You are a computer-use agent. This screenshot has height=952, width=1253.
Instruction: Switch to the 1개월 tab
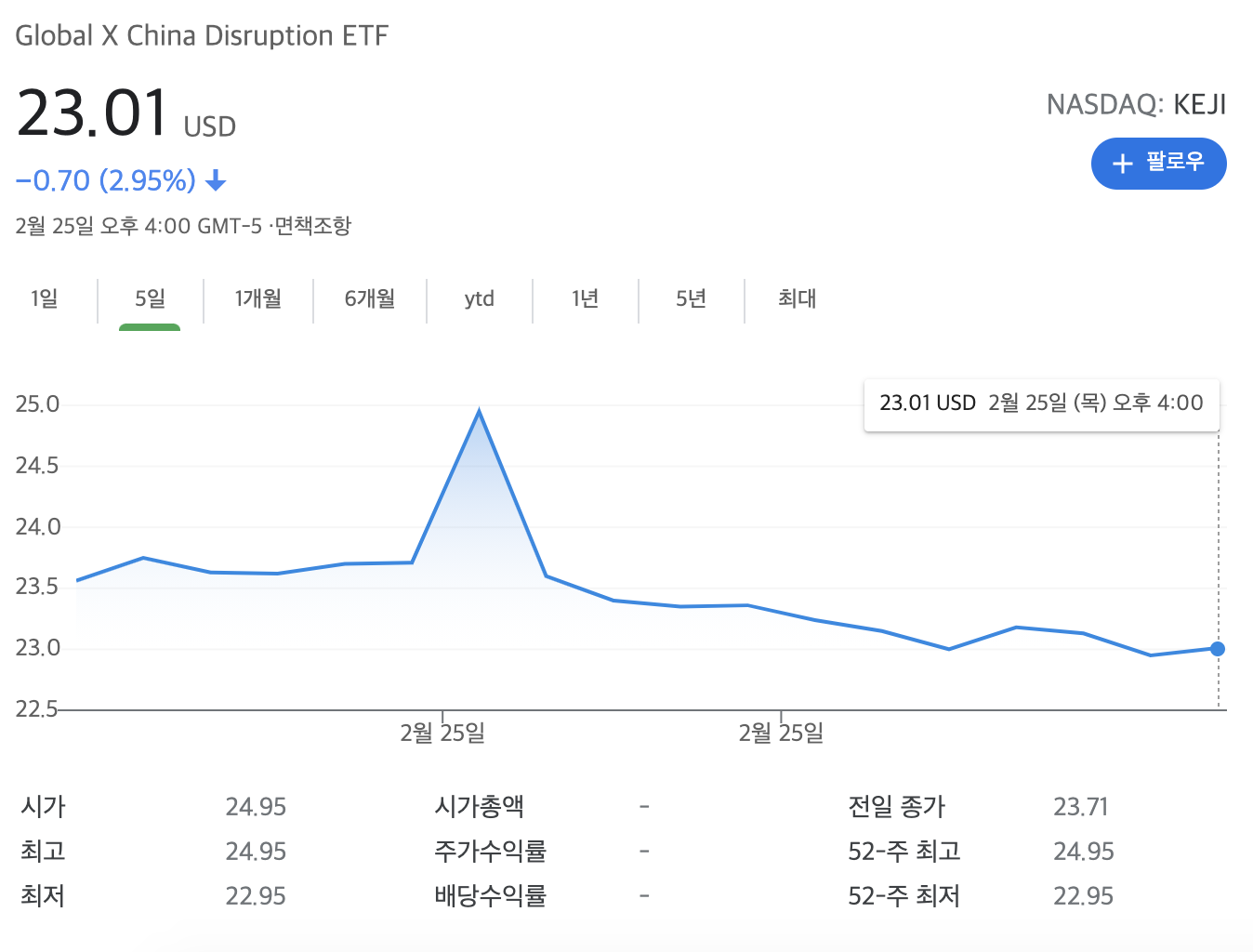click(257, 298)
